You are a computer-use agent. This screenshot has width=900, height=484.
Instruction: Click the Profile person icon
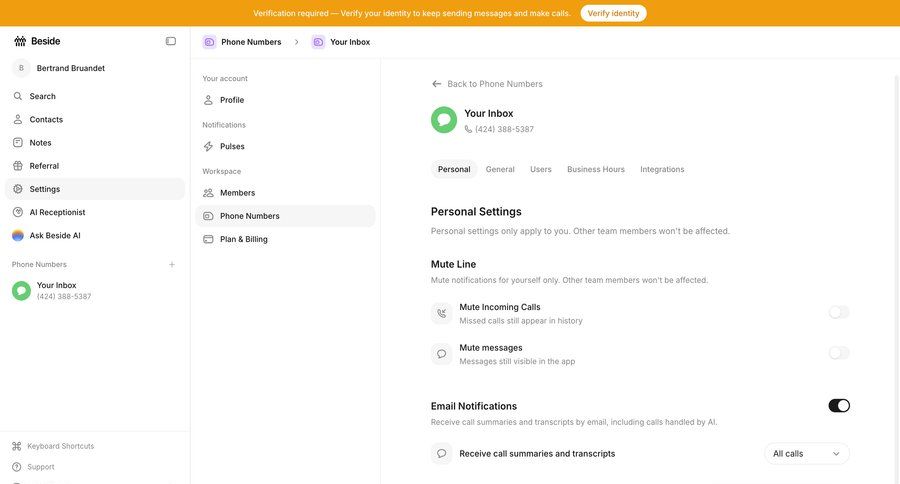208,100
